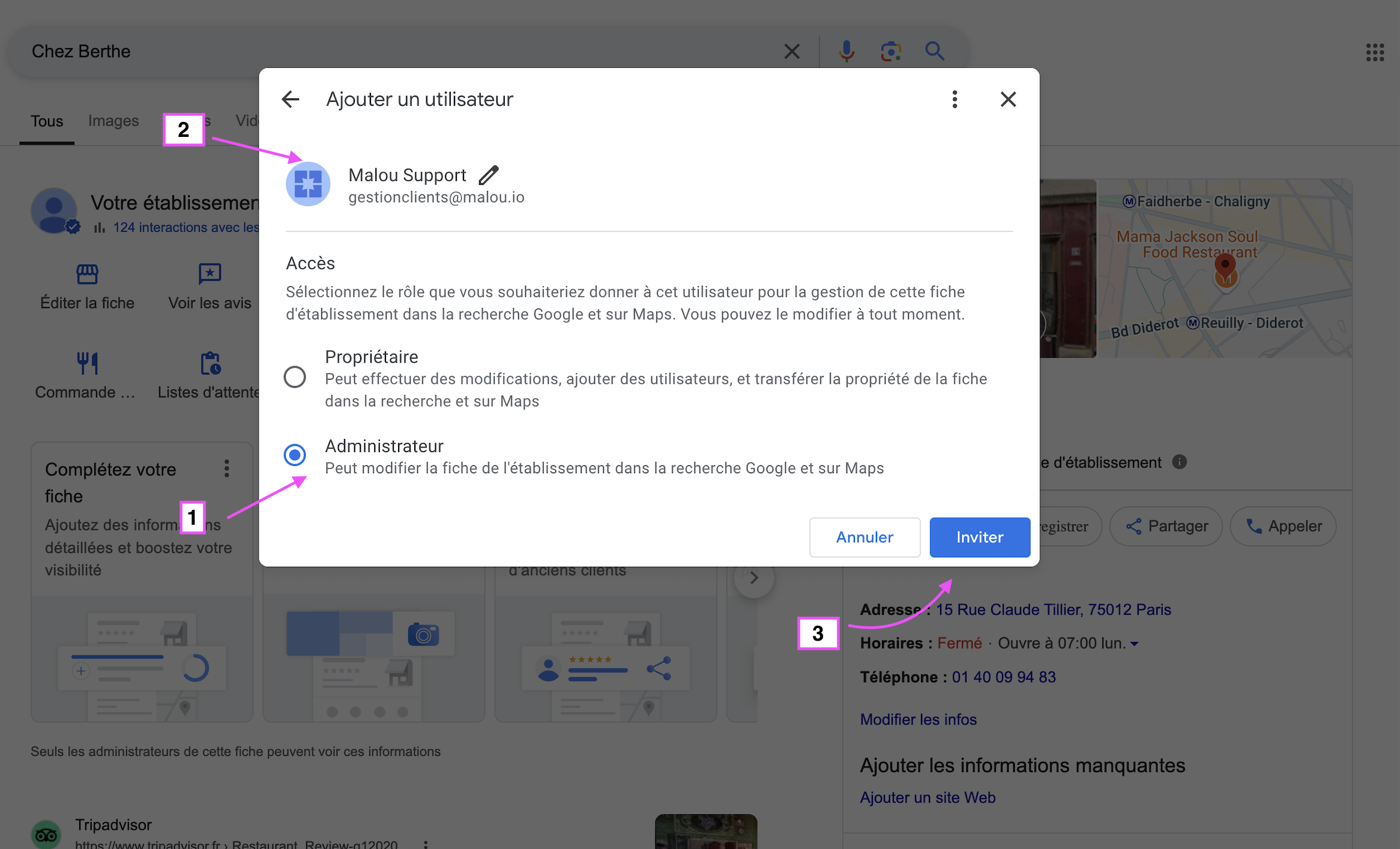Open the Tripadvisor result three-dot menu
Screen dimensions: 1400x849
(x=425, y=844)
